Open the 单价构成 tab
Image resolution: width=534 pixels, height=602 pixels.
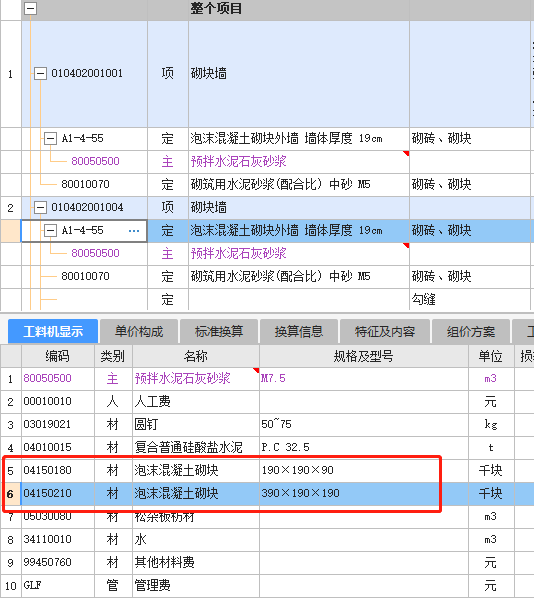pyautogui.click(x=139, y=331)
